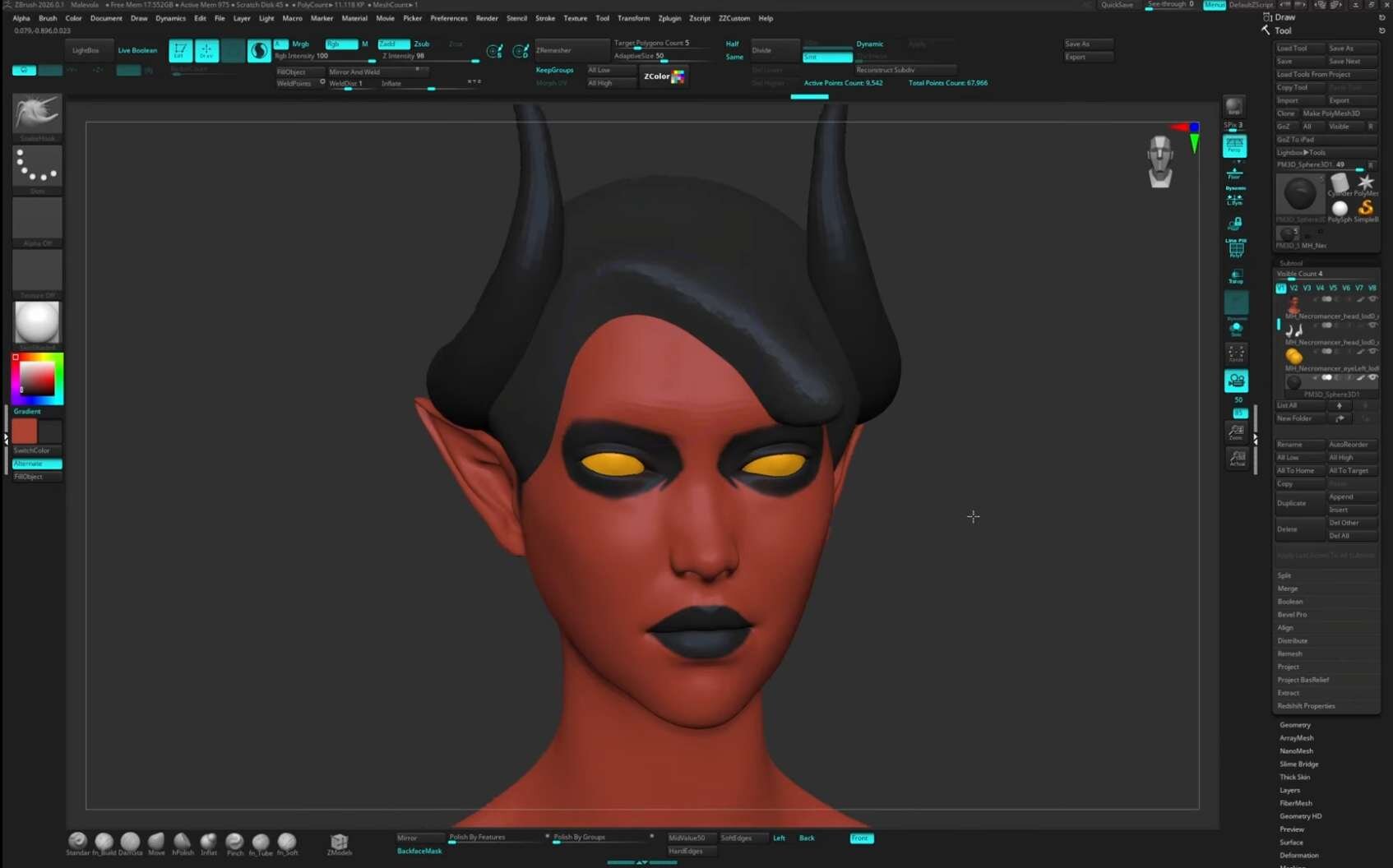Click the Floor grid icon

pos(1234,173)
